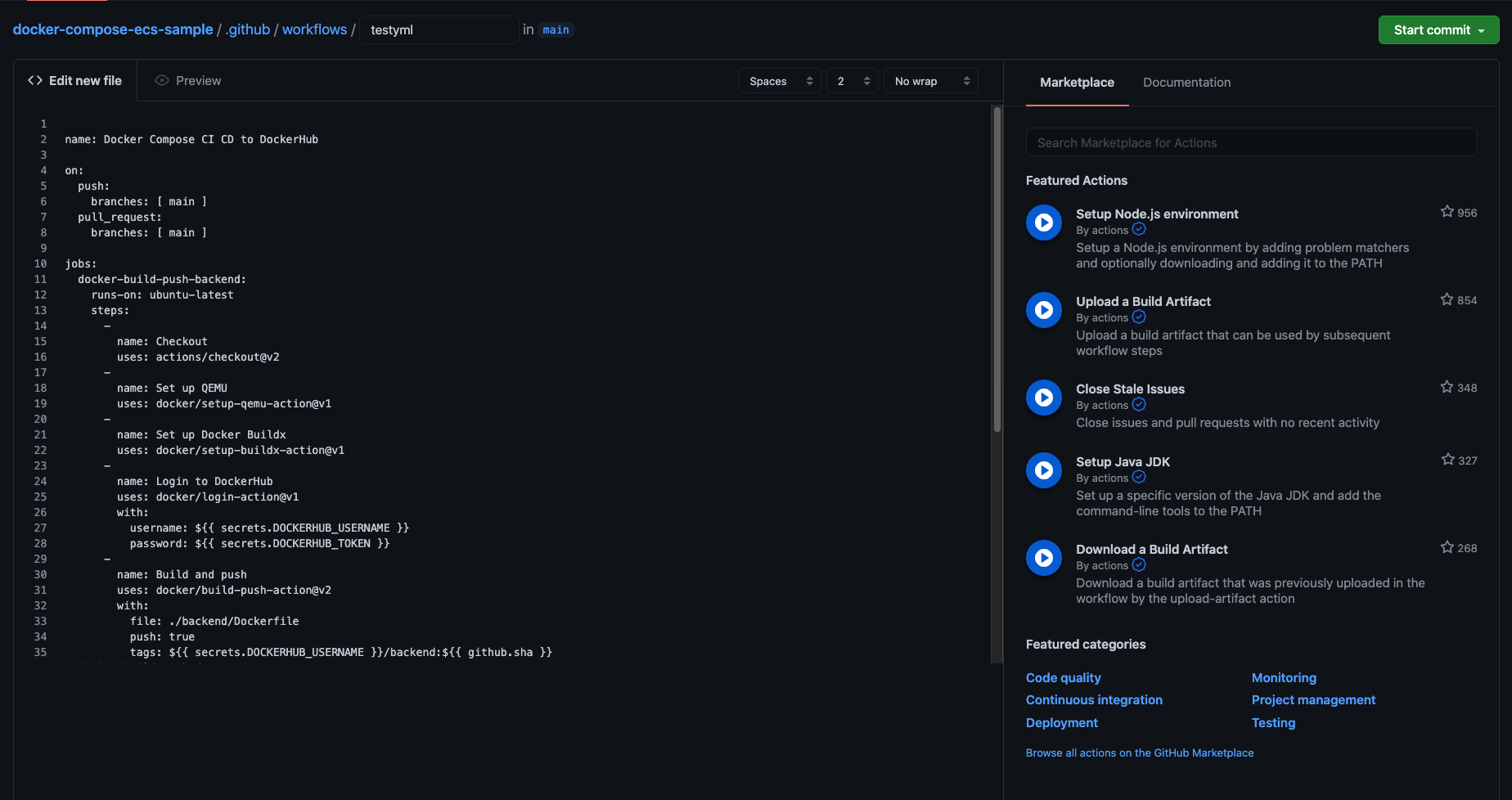Open the Code quality category
Image resolution: width=1512 pixels, height=800 pixels.
[x=1063, y=678]
